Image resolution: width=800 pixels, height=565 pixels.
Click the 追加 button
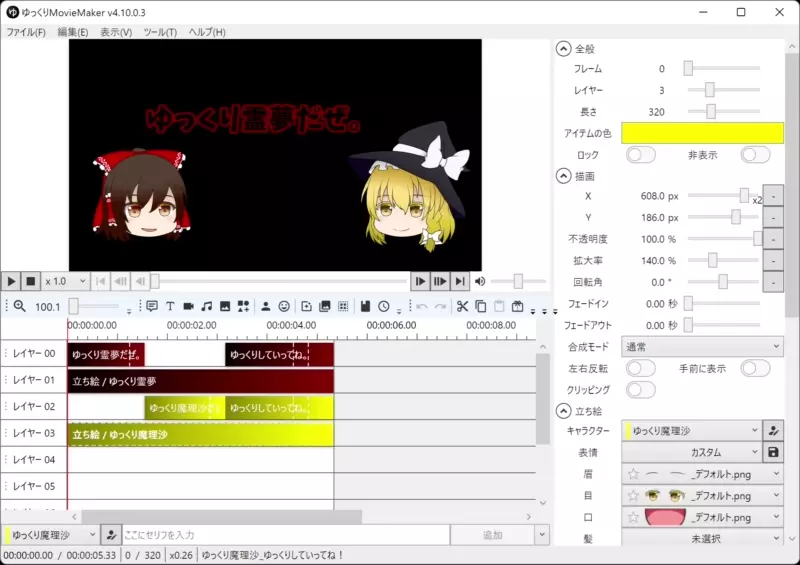(x=493, y=535)
